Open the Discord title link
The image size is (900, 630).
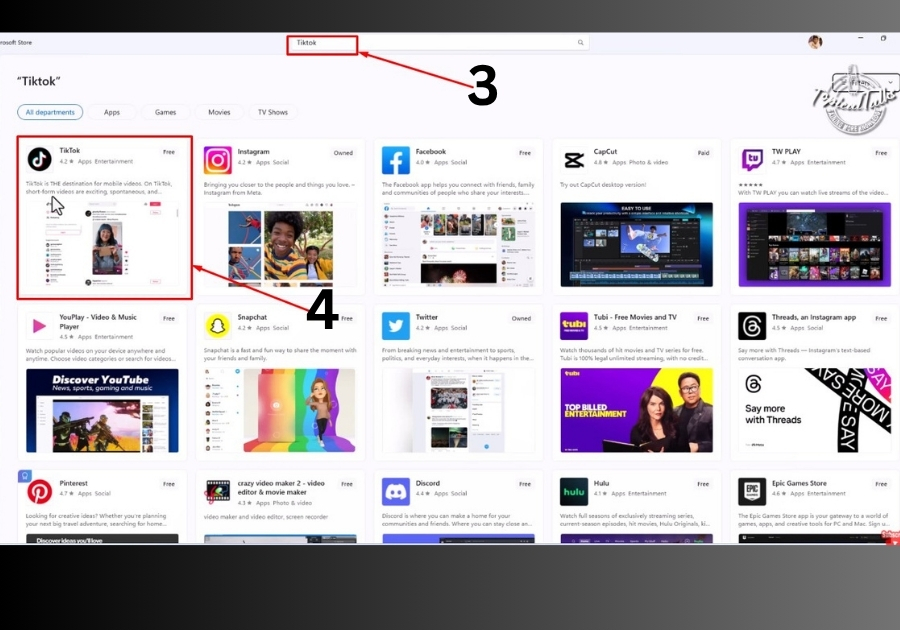[x=428, y=483]
